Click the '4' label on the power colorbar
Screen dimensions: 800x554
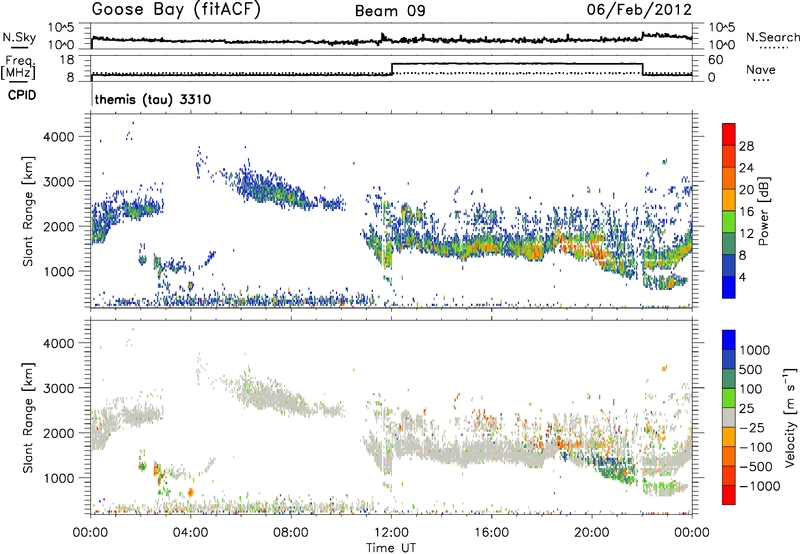[x=743, y=277]
